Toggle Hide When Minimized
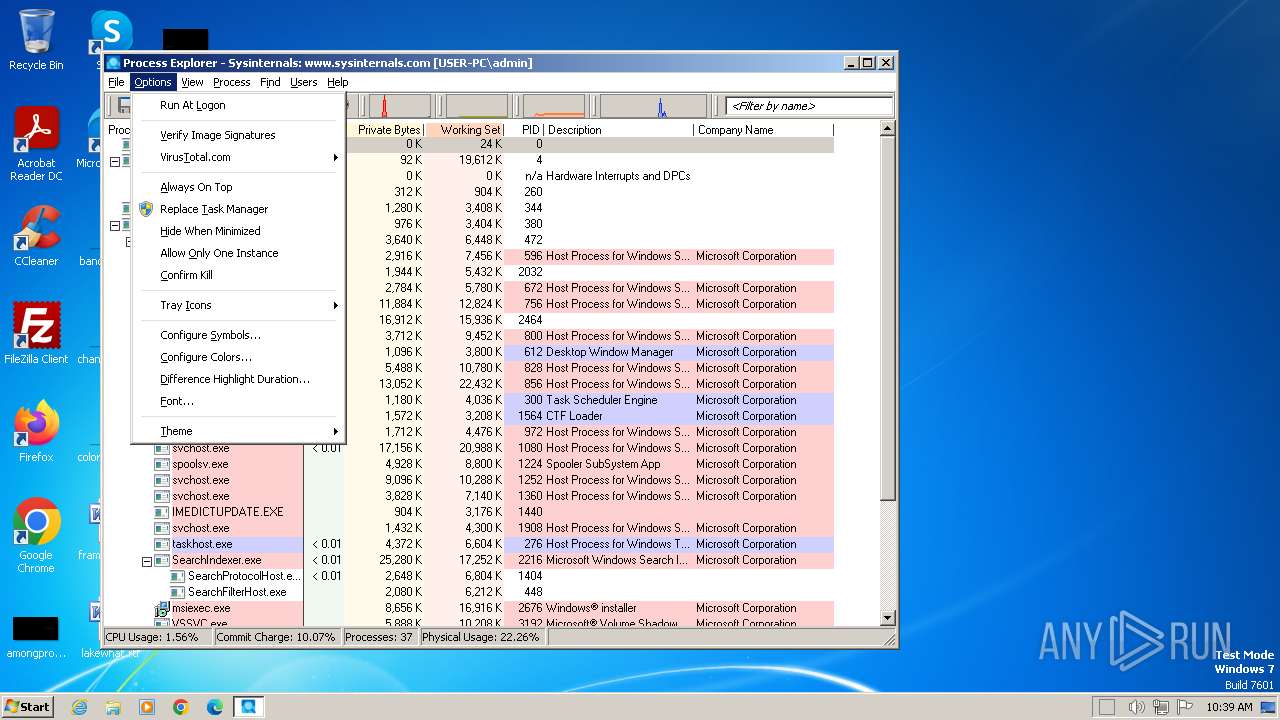 point(238,231)
